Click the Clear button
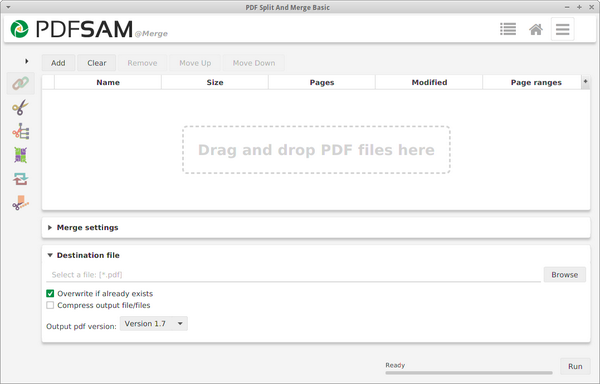Viewport: 600px width, 384px height. click(97, 63)
